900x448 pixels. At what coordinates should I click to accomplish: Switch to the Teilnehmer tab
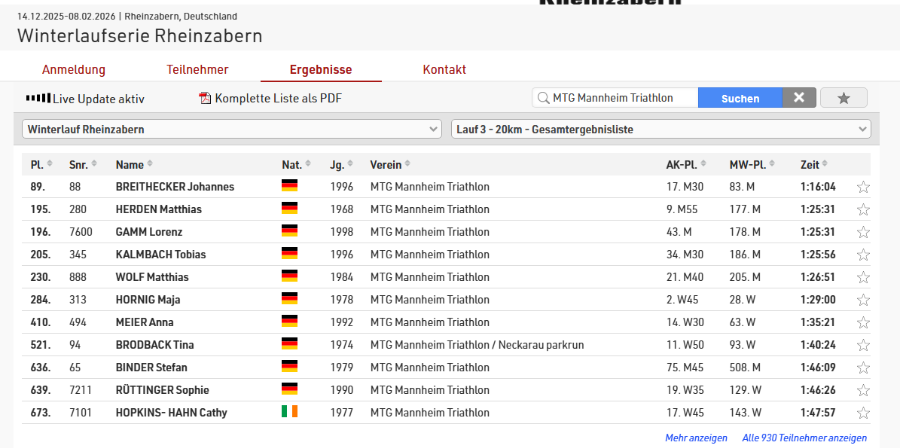pos(197,70)
